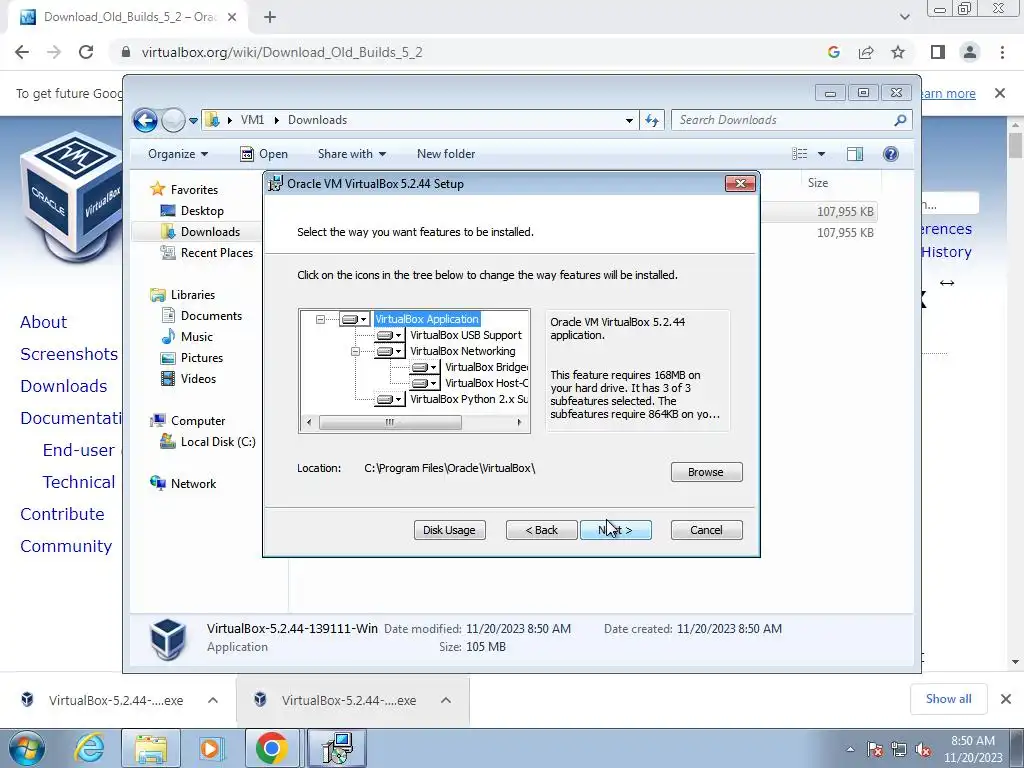Open the view options dropdown arrow
The height and width of the screenshot is (768, 1024).
pos(822,154)
